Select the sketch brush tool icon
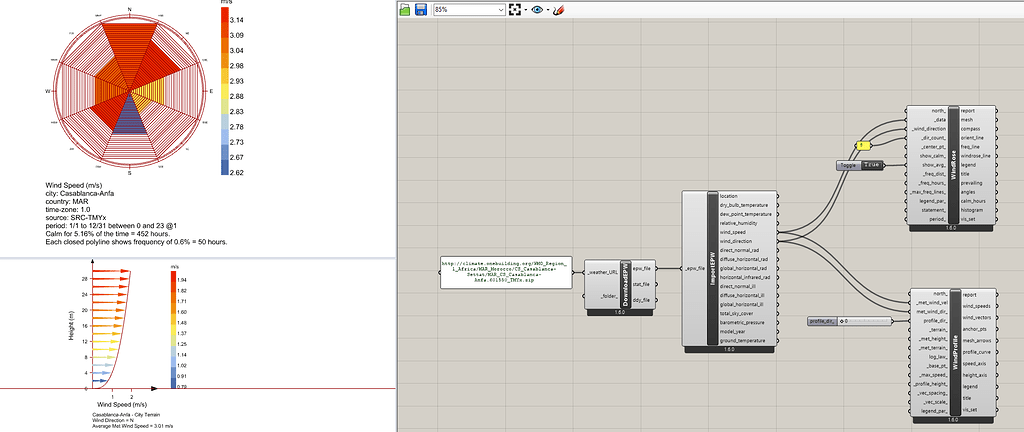The image size is (1024, 432). tap(558, 9)
